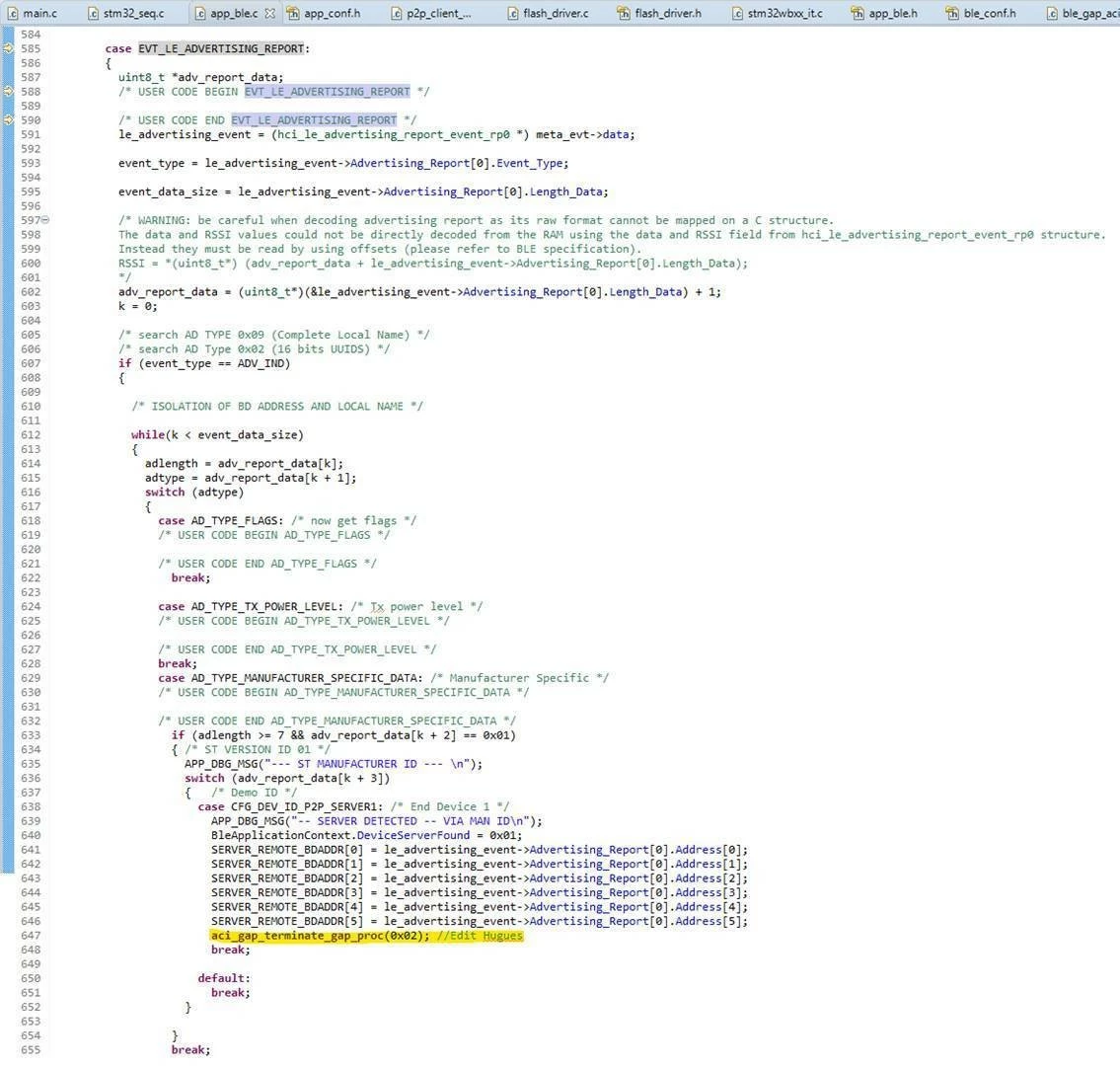Click 'case AD_TYPE_MANUFACTURER_SPECIFIC_DATA:' label
The width and height of the screenshot is (1120, 1066).
291,677
